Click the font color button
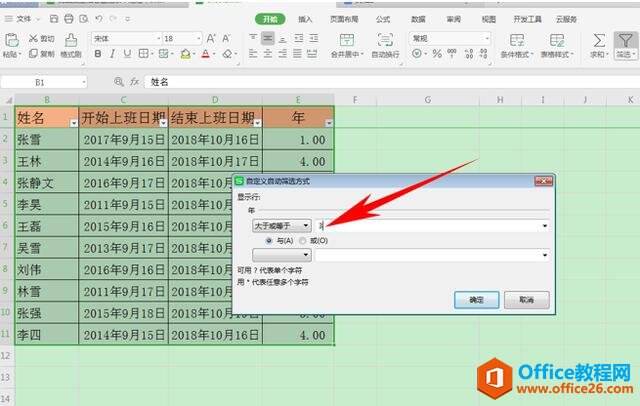640x406 pixels. click(205, 54)
